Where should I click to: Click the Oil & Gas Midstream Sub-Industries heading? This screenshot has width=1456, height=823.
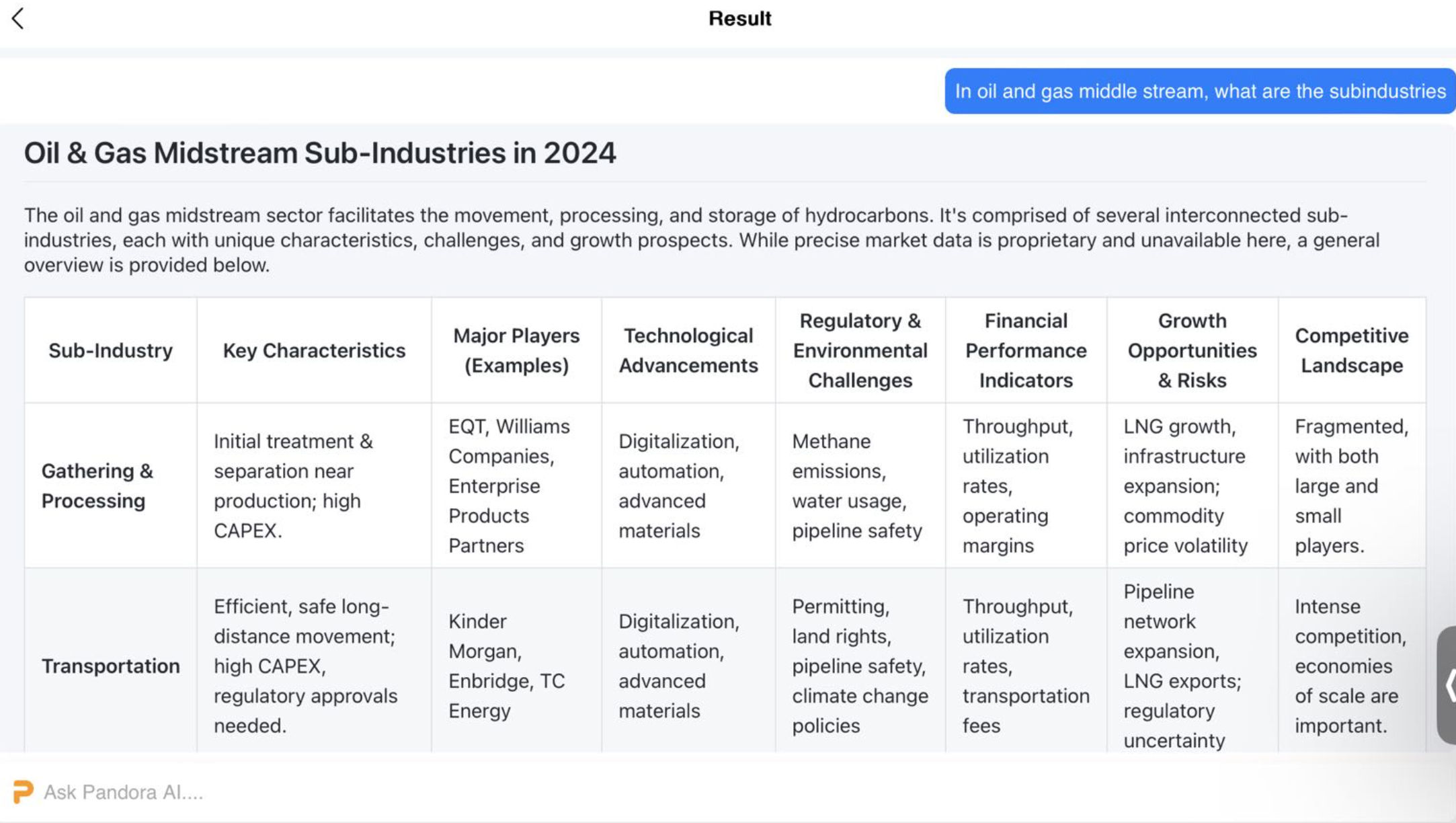[320, 153]
